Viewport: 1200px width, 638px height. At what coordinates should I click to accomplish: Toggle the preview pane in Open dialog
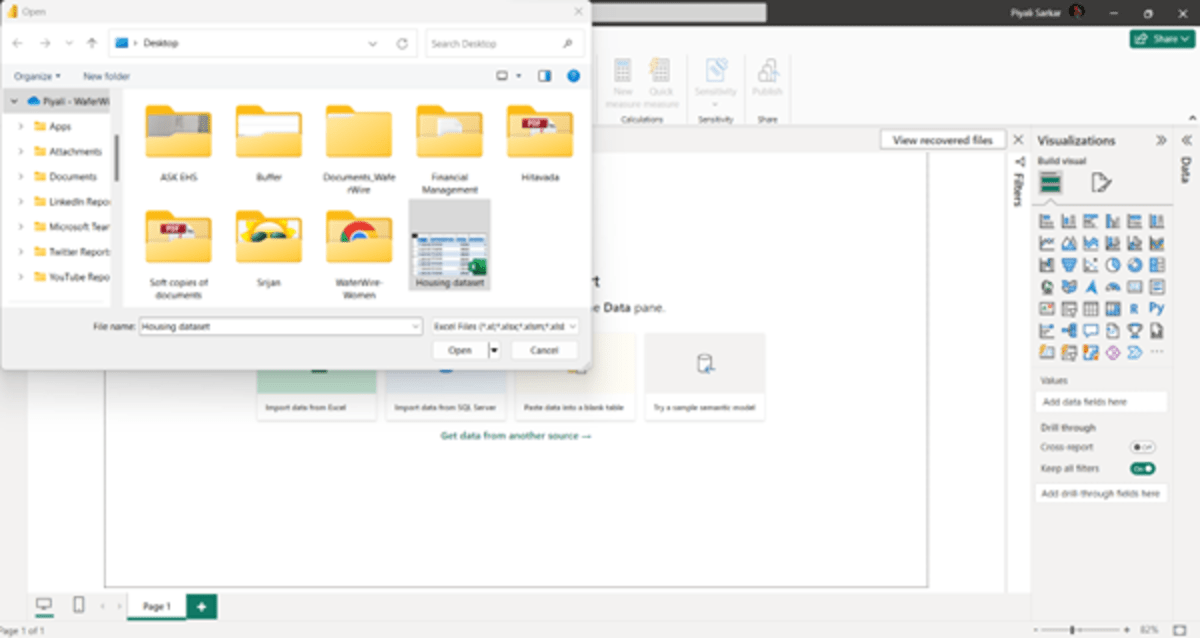[x=544, y=76]
